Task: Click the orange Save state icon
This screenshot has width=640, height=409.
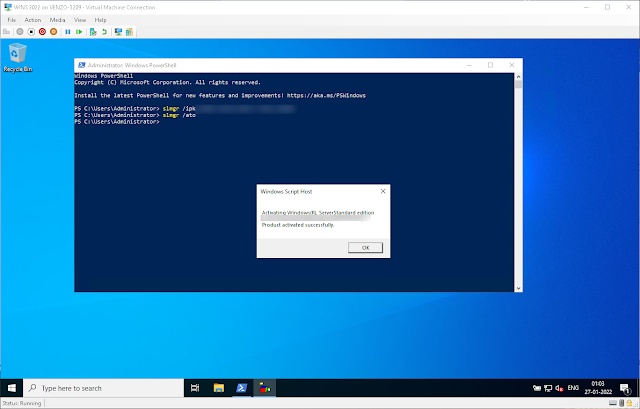Action: click(53, 32)
